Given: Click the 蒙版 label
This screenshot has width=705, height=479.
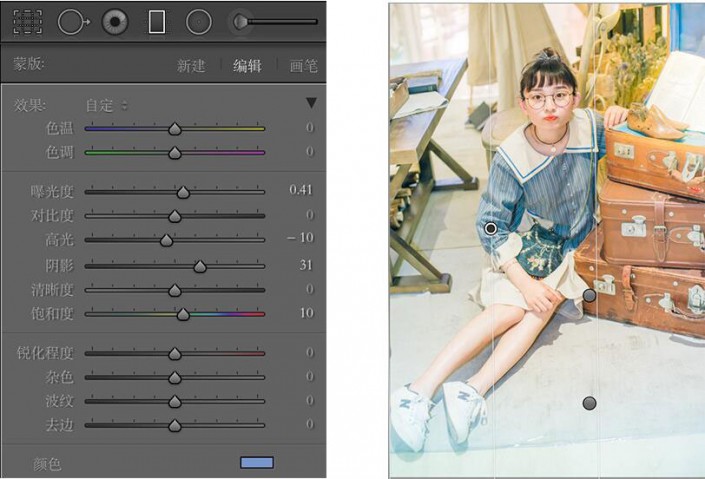Looking at the screenshot, I should [x=29, y=64].
